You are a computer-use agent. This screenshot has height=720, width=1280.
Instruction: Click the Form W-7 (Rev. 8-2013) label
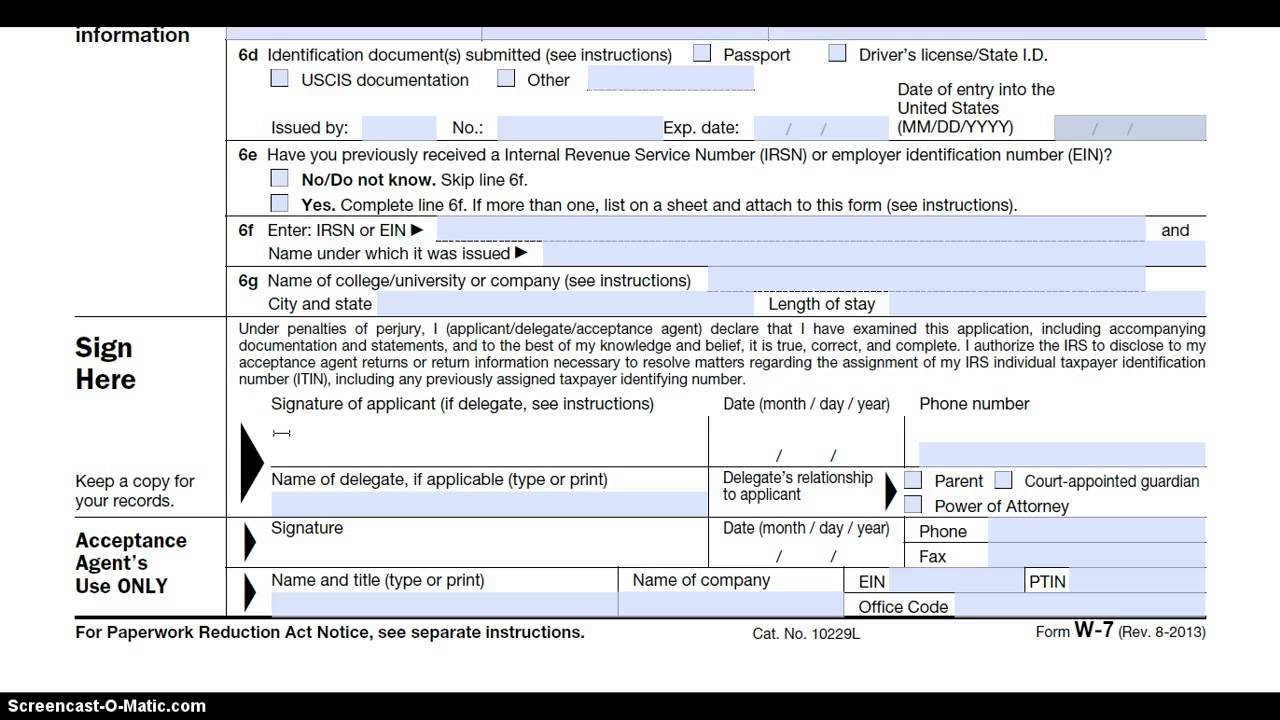[1121, 632]
